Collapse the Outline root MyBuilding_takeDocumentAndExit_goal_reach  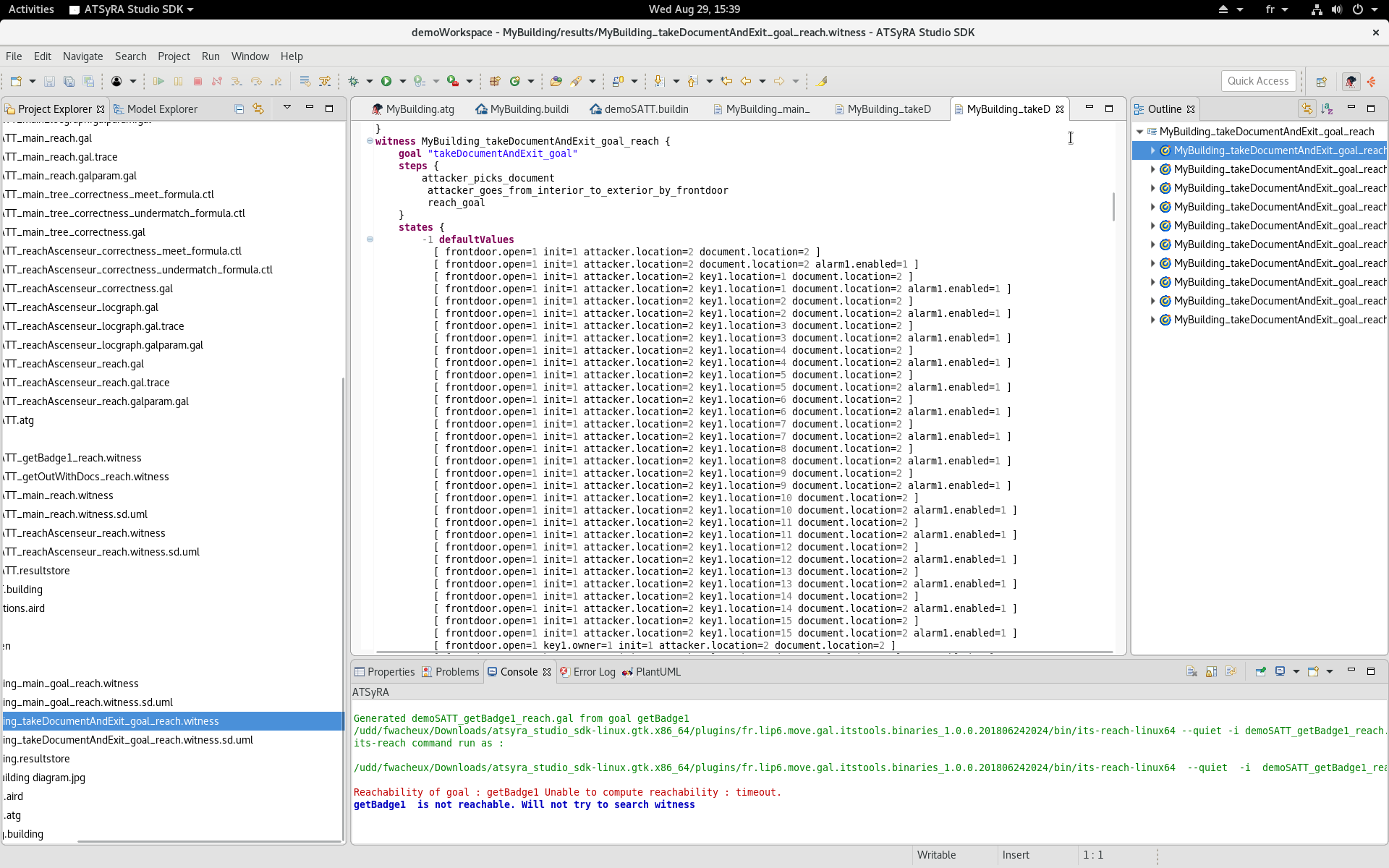1140,132
